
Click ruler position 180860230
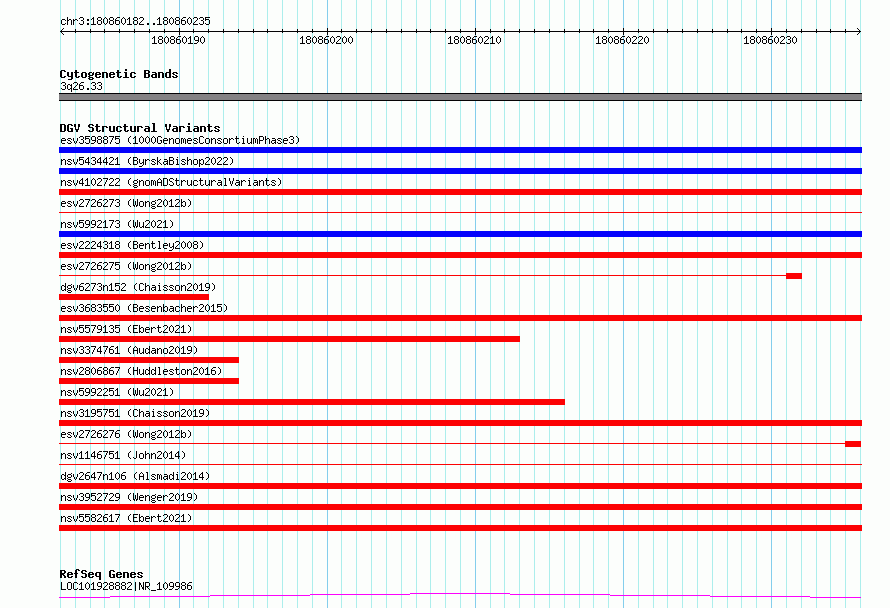click(x=770, y=40)
